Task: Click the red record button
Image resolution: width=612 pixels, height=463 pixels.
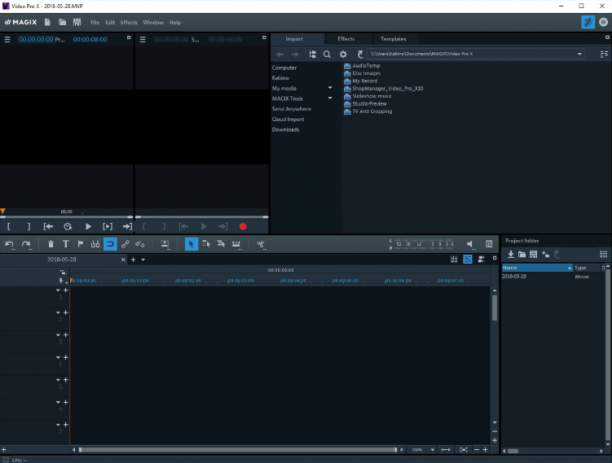Action: (x=243, y=226)
